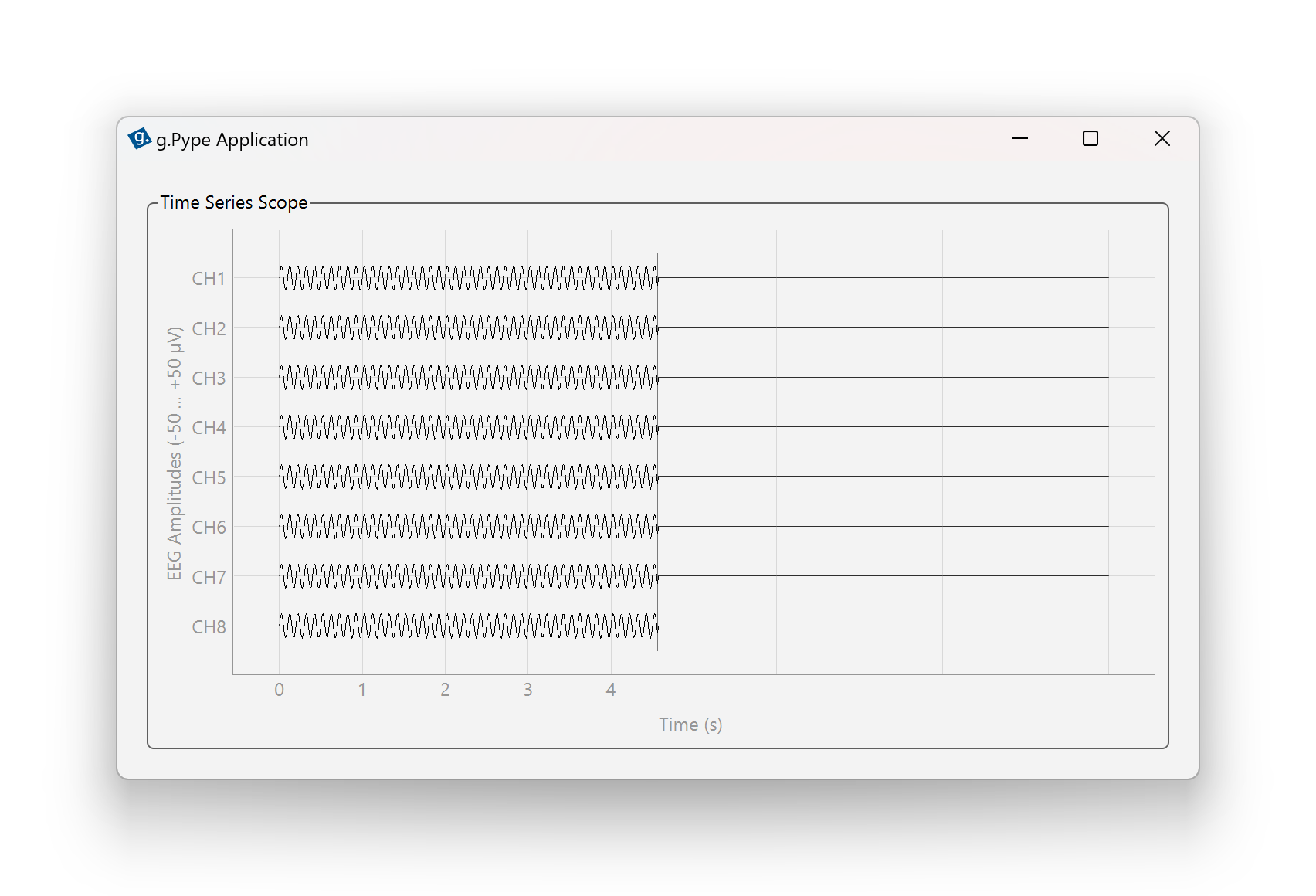Click the 0 tick on time axis

pyautogui.click(x=279, y=690)
